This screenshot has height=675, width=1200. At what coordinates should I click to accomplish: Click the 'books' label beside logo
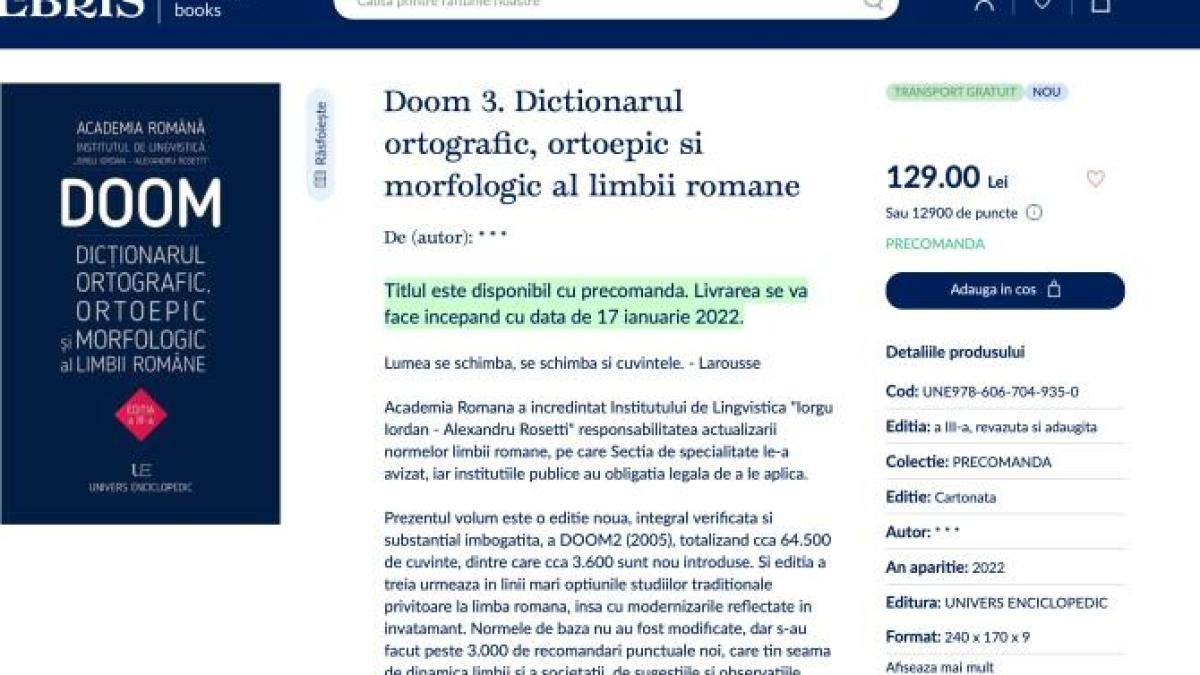point(197,10)
